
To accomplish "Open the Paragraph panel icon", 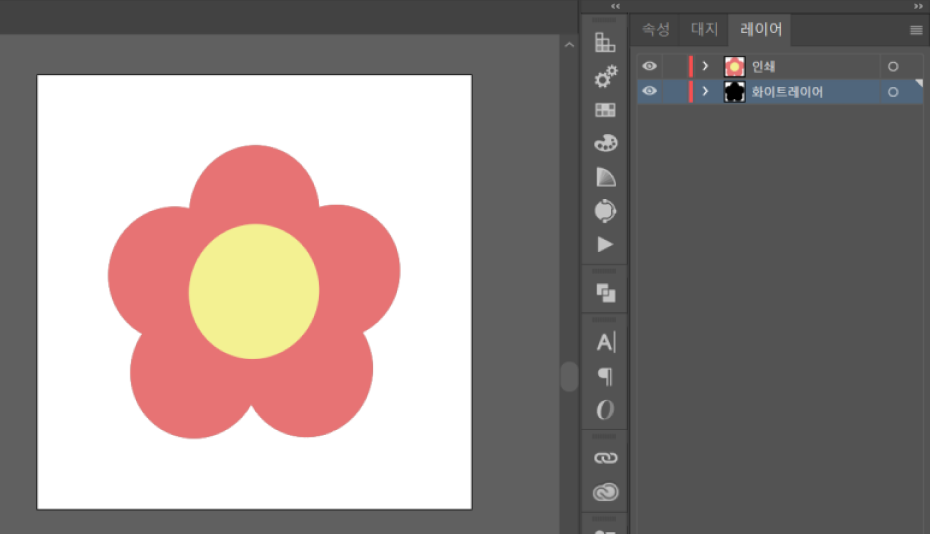I will pyautogui.click(x=605, y=376).
